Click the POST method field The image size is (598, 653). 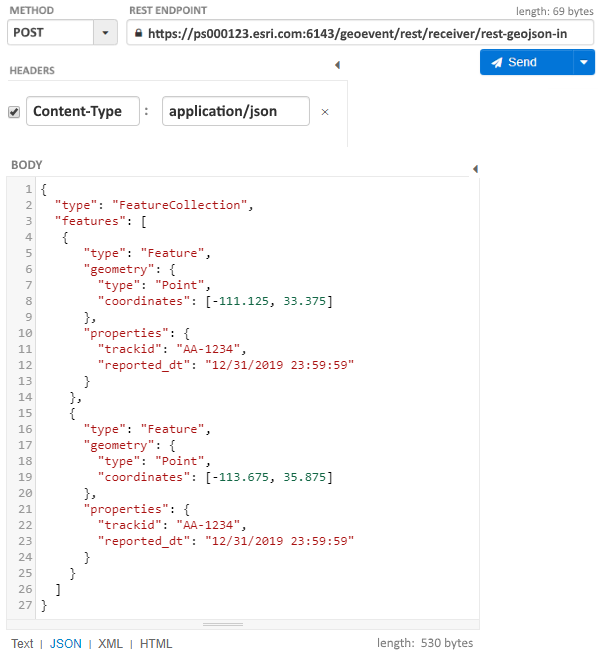tap(50, 32)
